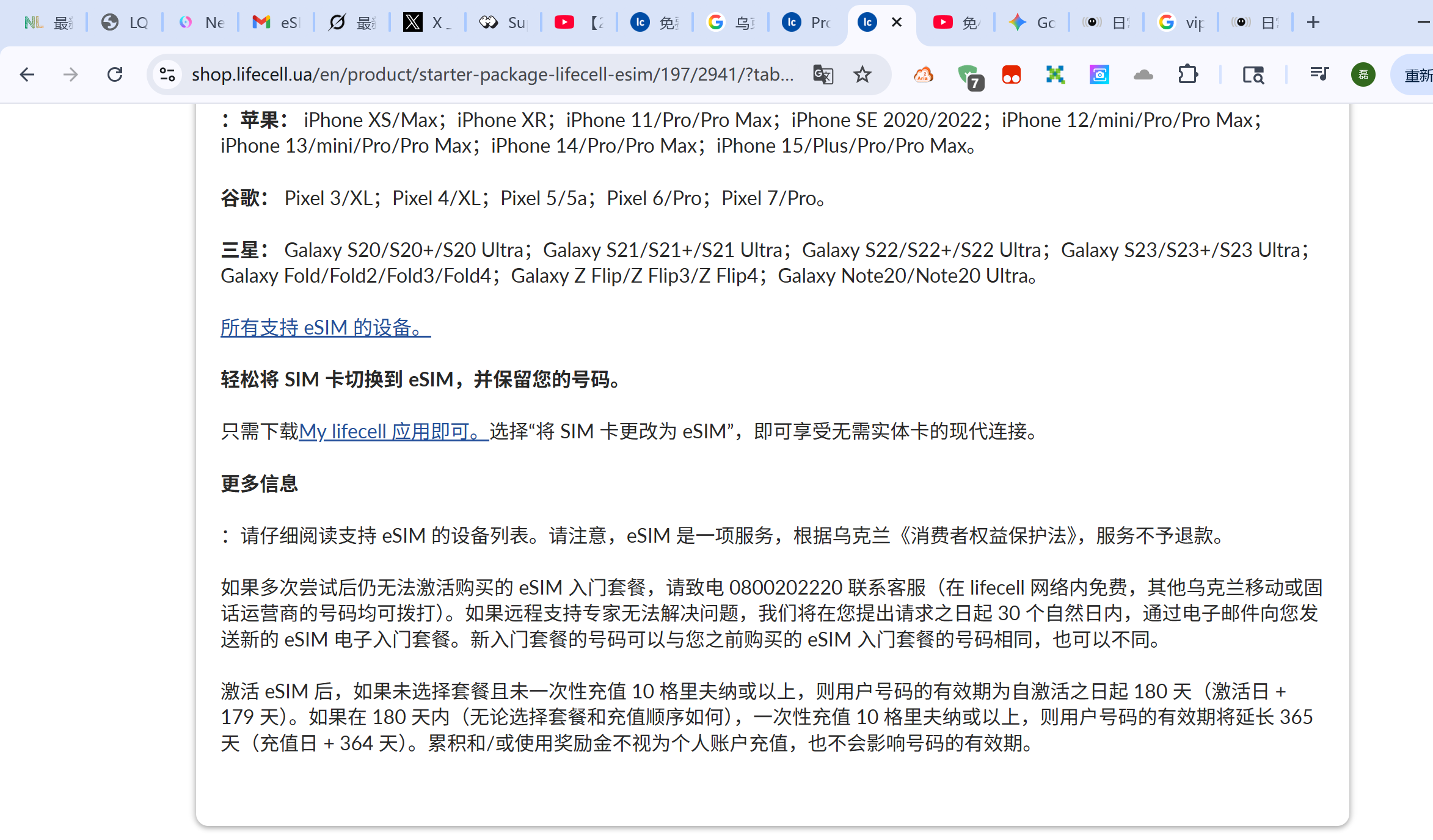This screenshot has height=840, width=1433.
Task: Switch to the Google vip tab
Action: (x=1181, y=23)
